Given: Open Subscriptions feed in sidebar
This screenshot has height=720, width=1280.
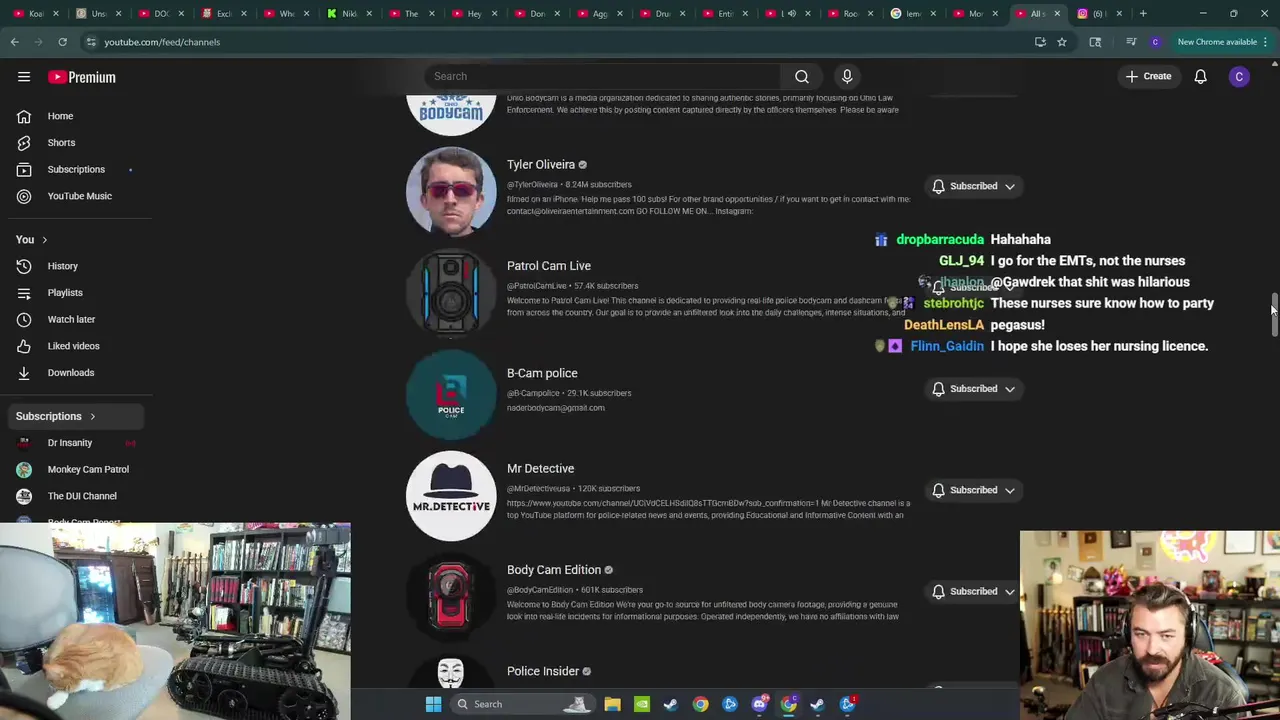Looking at the screenshot, I should pyautogui.click(x=75, y=169).
